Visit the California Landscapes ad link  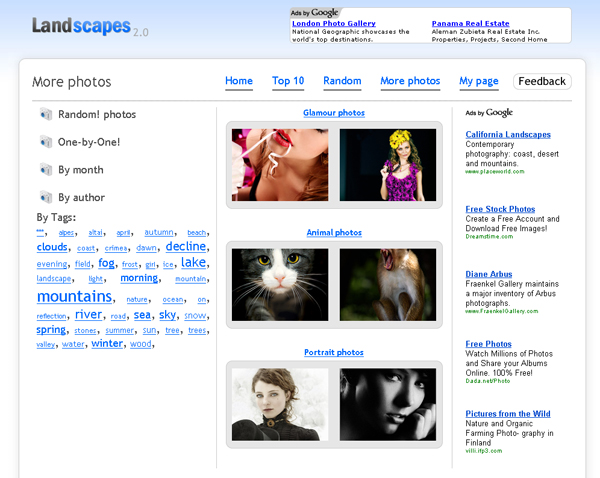pyautogui.click(x=508, y=134)
